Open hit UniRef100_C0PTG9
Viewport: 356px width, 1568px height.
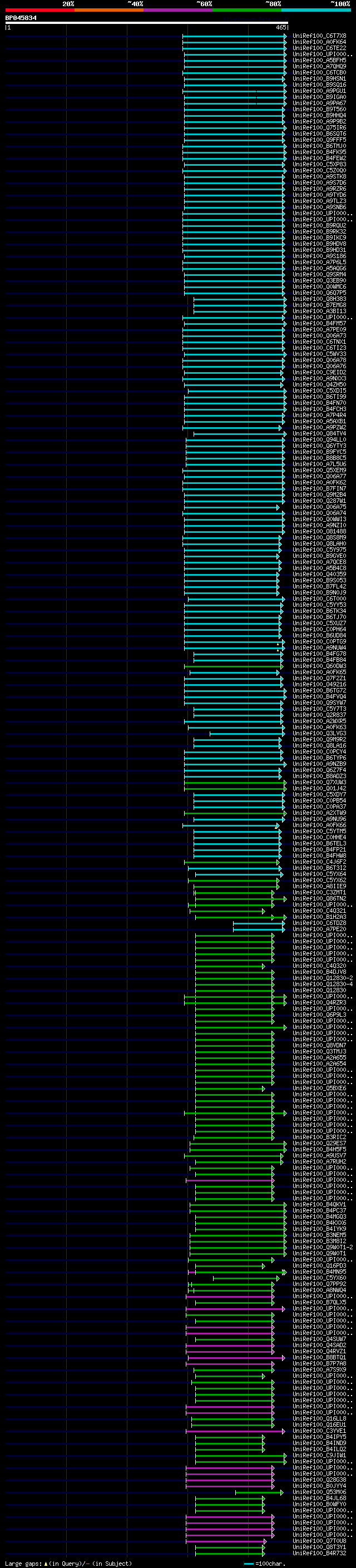click(319, 641)
